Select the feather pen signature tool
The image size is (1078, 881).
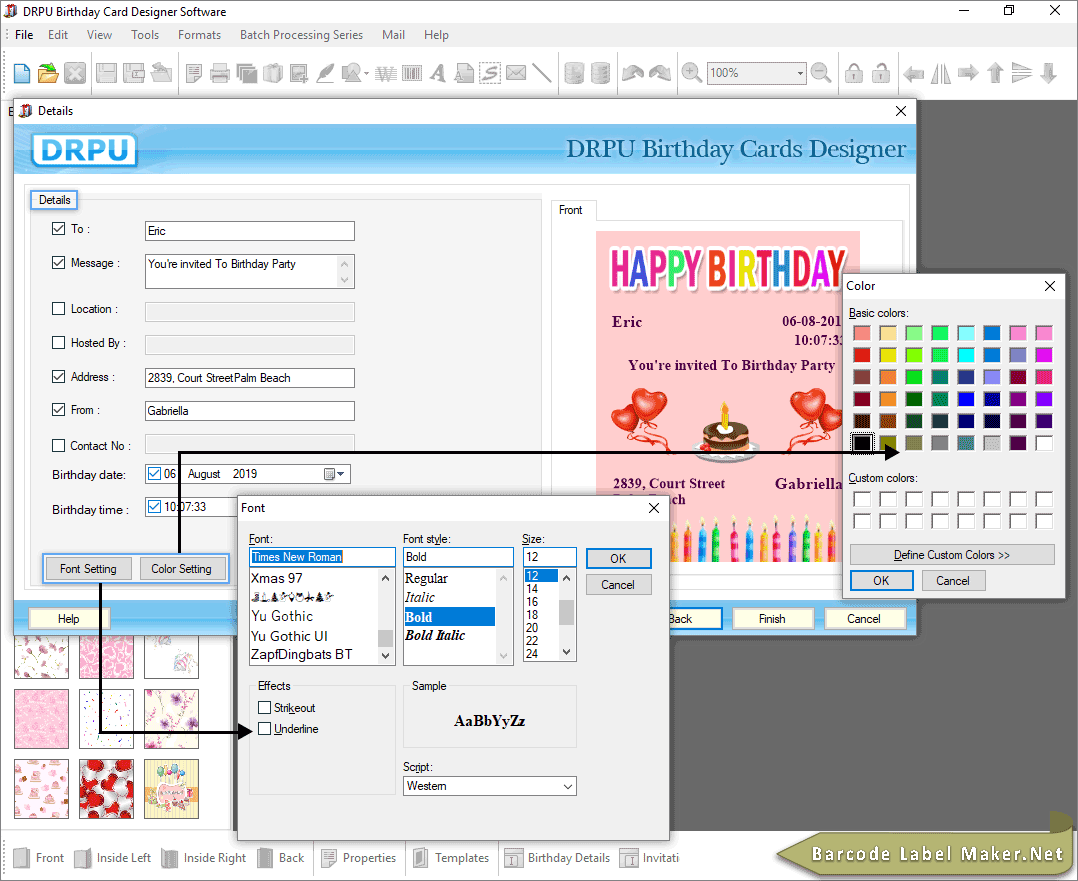[x=324, y=73]
